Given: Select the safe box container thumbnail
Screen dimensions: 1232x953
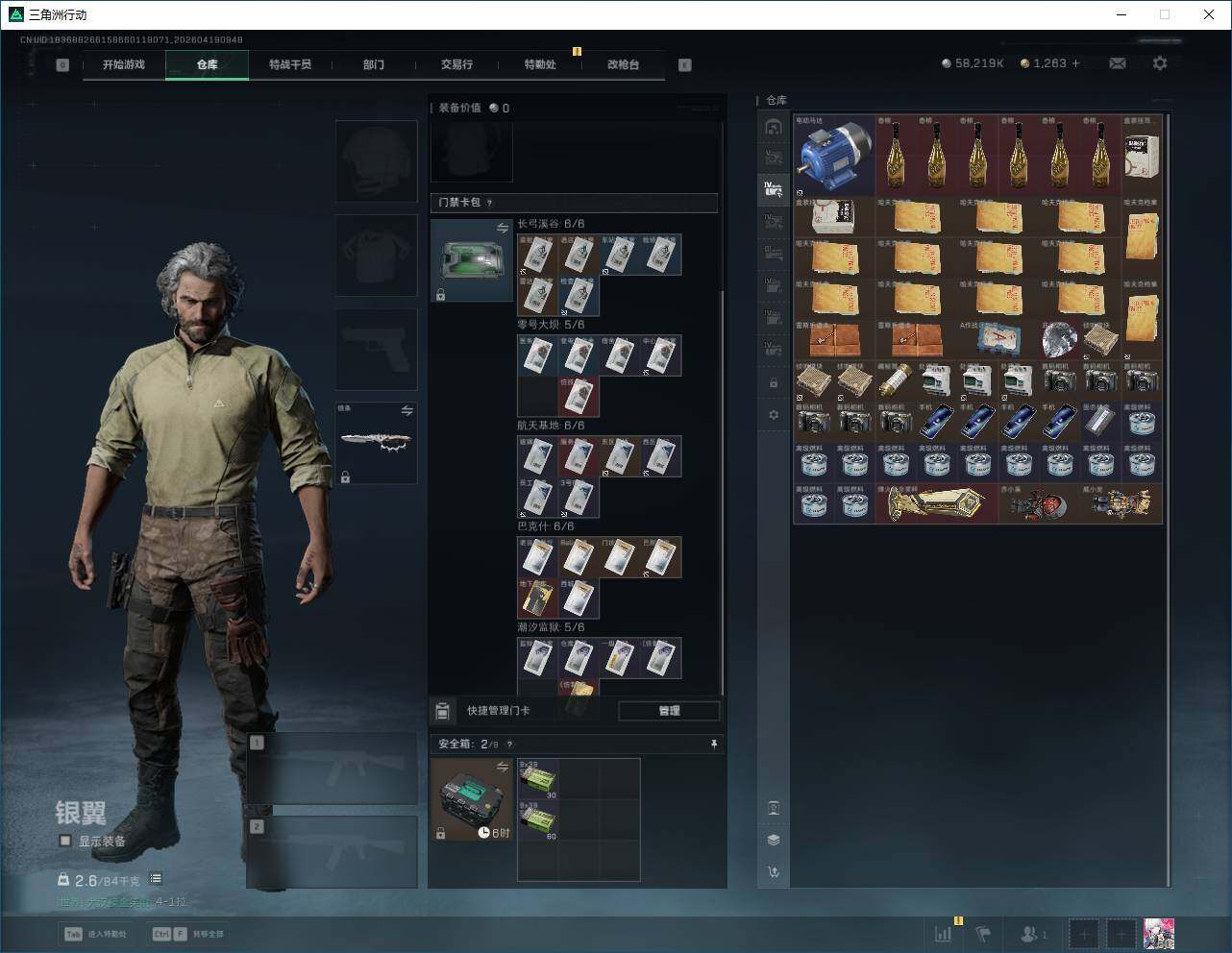Looking at the screenshot, I should 472,799.
